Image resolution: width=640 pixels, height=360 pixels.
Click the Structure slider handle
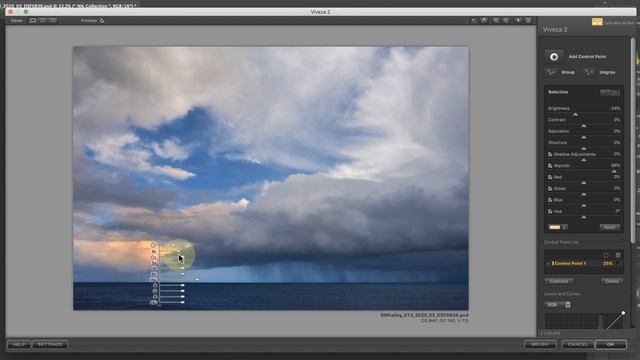[x=584, y=149]
